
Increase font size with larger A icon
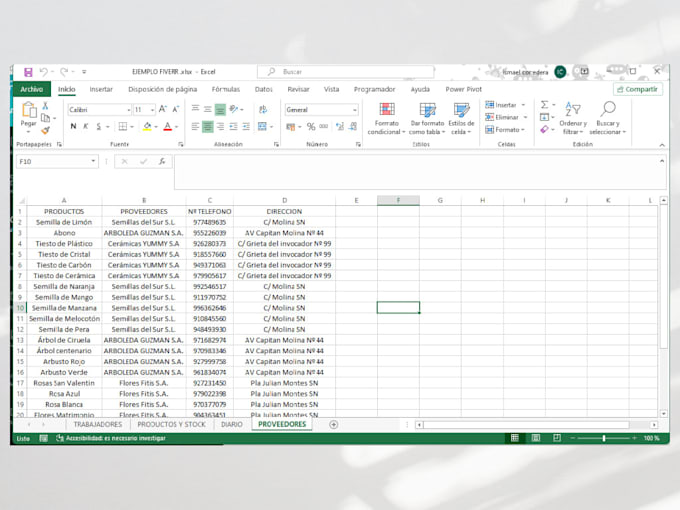click(163, 109)
